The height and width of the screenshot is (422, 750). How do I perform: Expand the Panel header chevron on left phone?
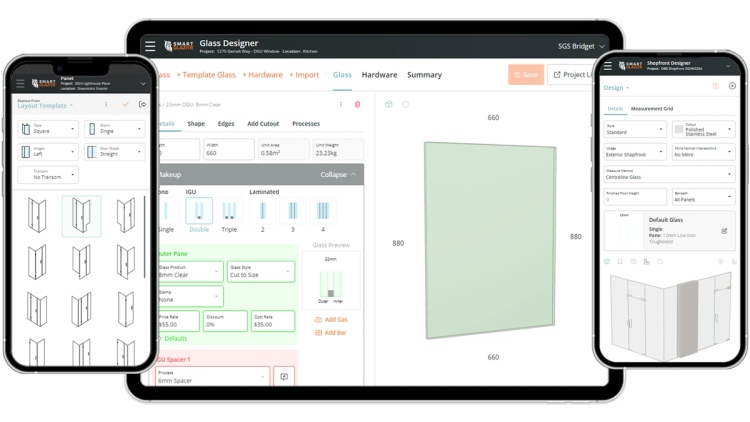click(143, 84)
